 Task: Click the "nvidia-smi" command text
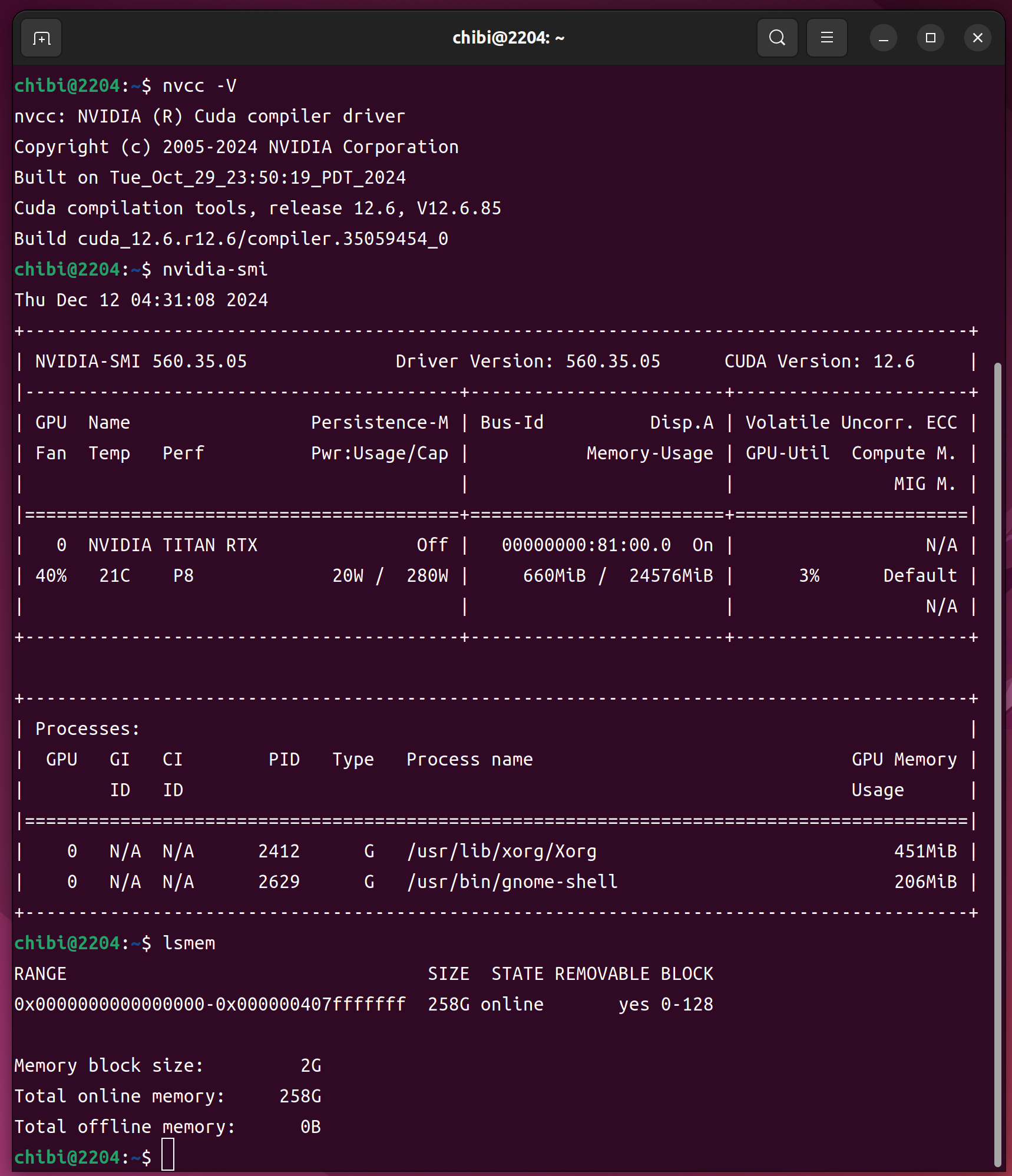215,270
